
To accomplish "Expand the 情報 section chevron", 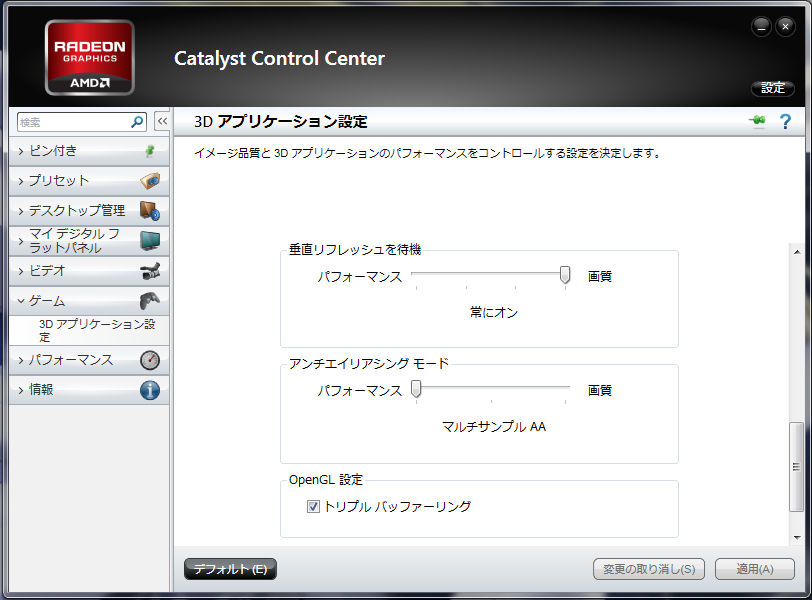I will [x=21, y=390].
